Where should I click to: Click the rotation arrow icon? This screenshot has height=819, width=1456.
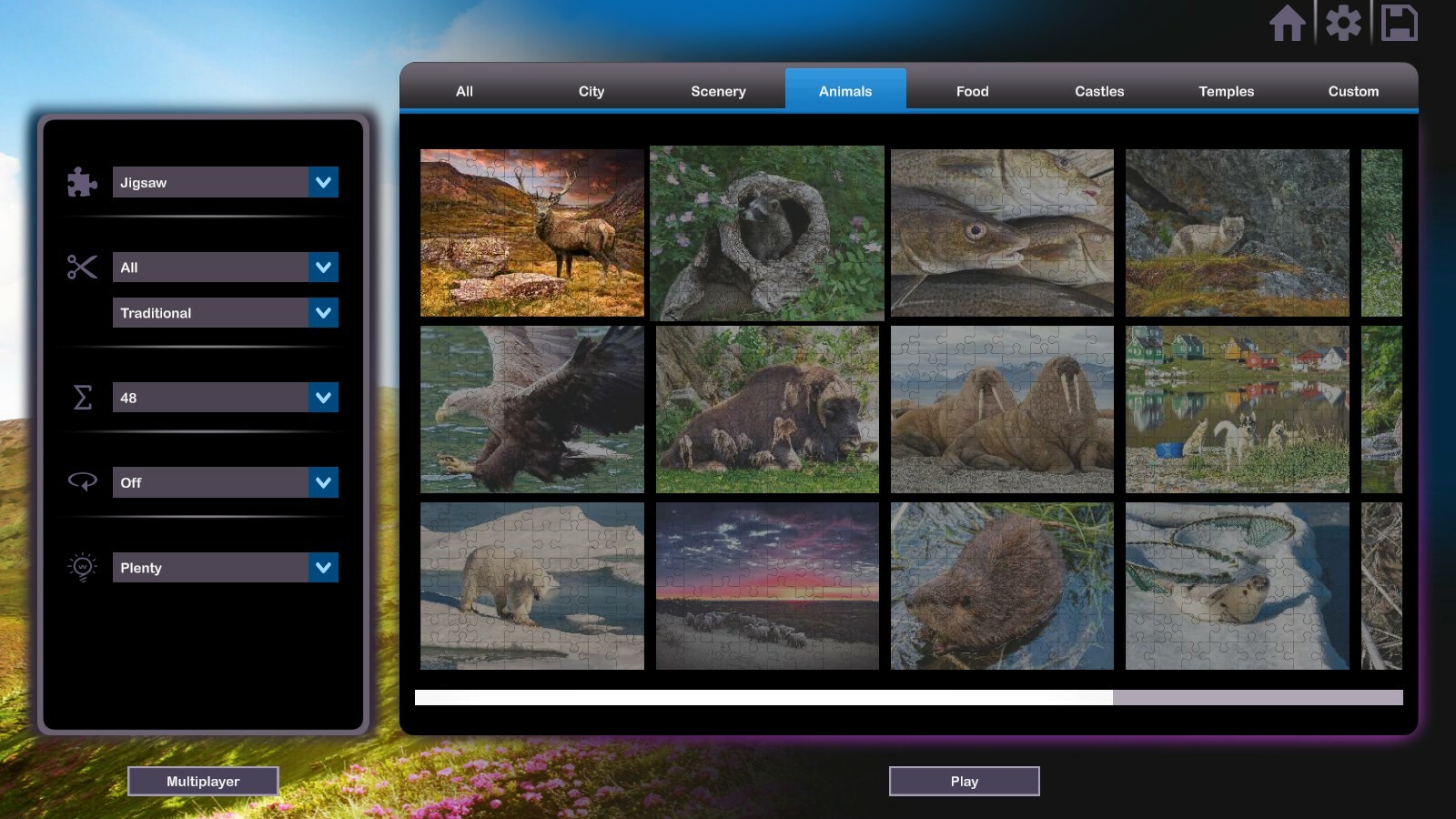pos(83,482)
